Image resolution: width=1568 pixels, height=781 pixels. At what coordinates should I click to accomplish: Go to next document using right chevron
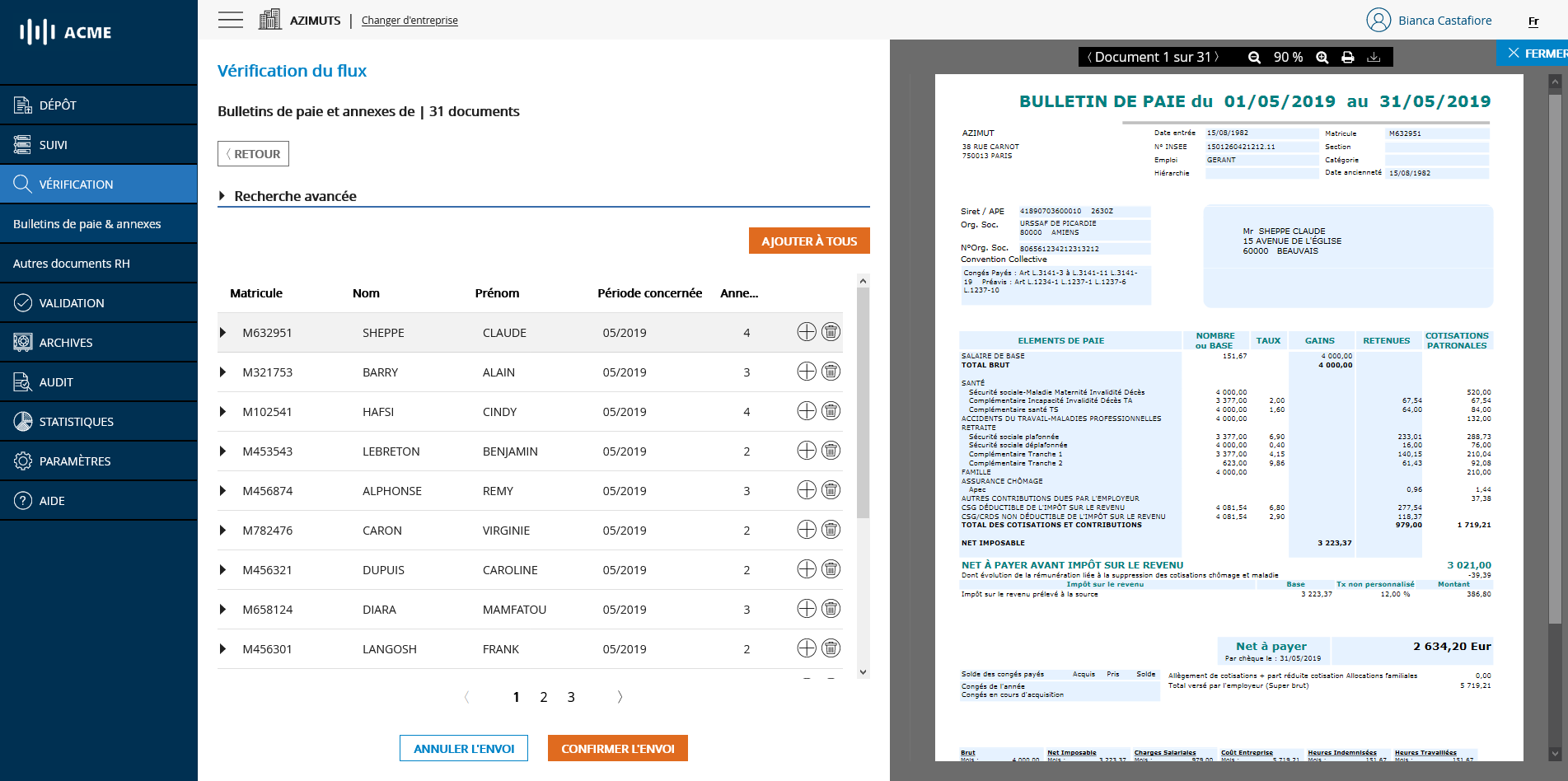tap(1216, 57)
